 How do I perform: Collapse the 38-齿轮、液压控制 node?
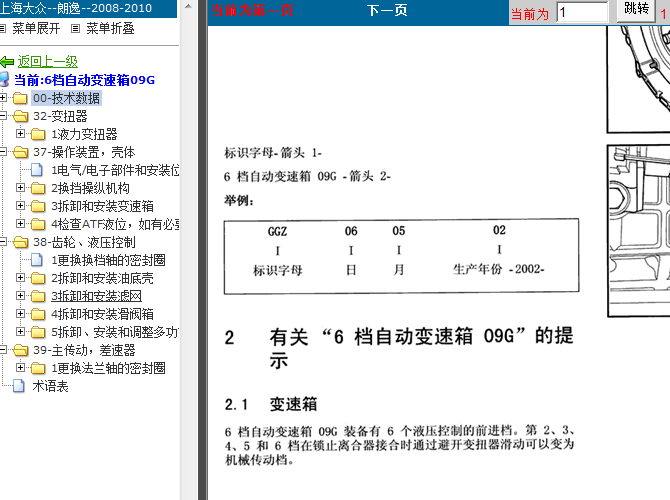3,241
